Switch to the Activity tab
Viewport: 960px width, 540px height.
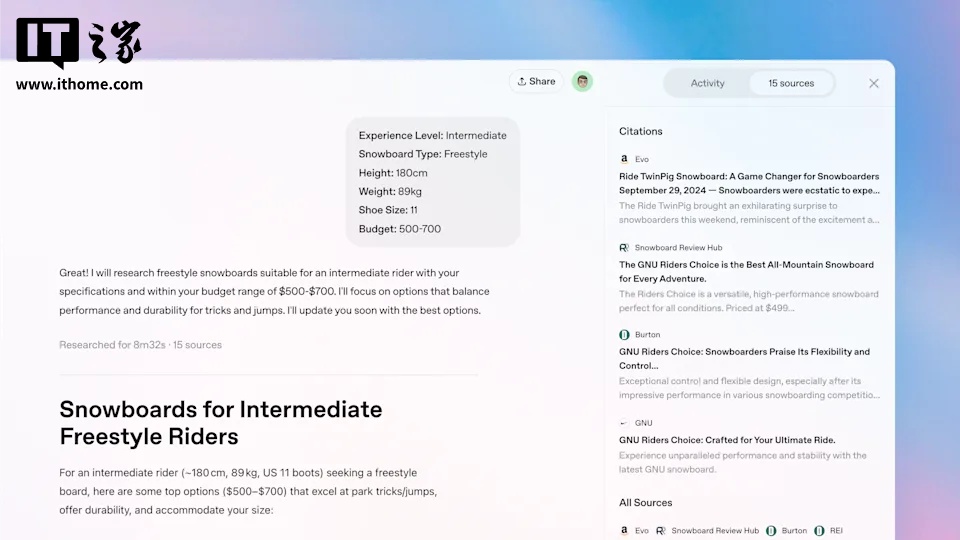pyautogui.click(x=707, y=83)
